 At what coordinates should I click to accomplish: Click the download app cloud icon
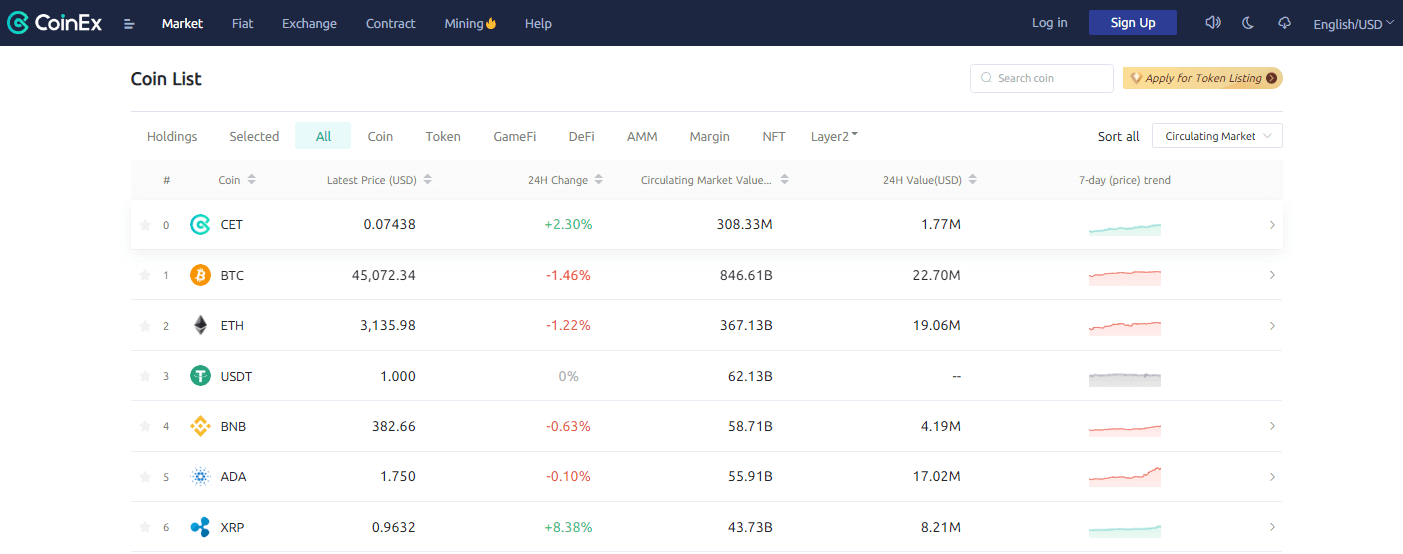pyautogui.click(x=1285, y=23)
